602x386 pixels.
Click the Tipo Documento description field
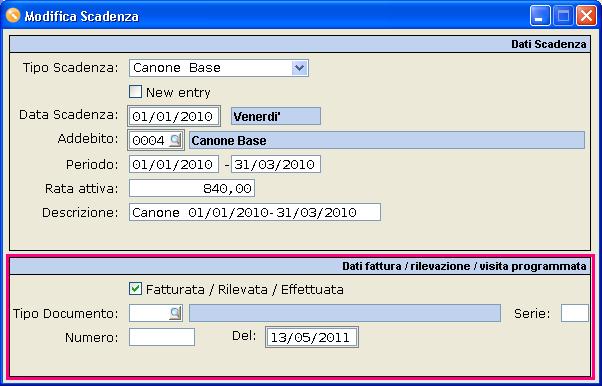[345, 313]
